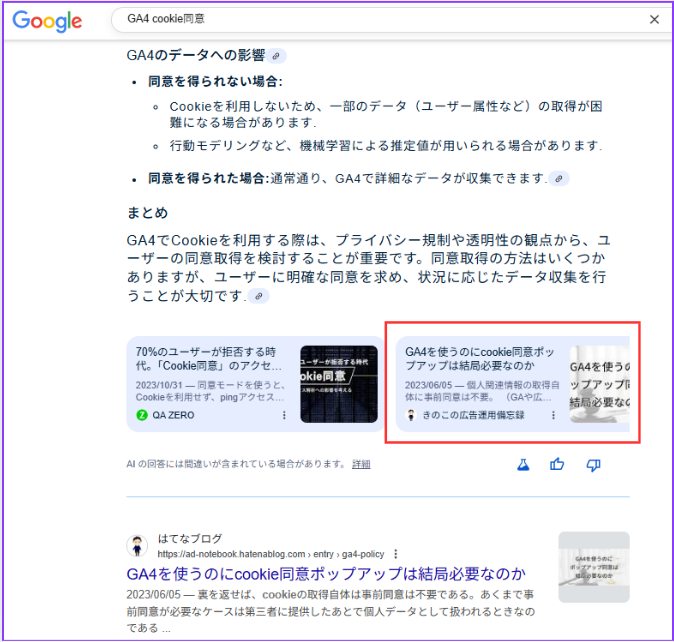Click the thumbs down feedback icon

tap(594, 465)
